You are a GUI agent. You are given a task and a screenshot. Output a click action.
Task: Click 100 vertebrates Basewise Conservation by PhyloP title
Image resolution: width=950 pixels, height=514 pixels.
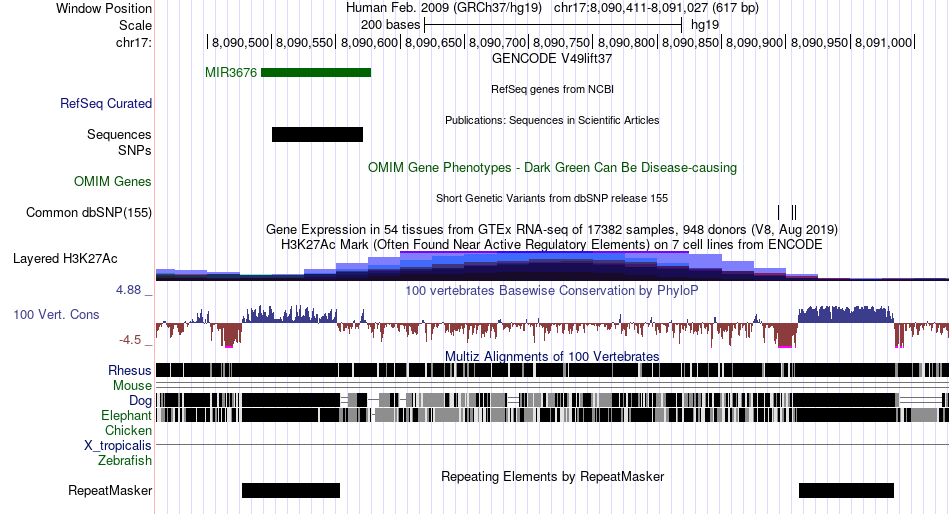tap(552, 290)
